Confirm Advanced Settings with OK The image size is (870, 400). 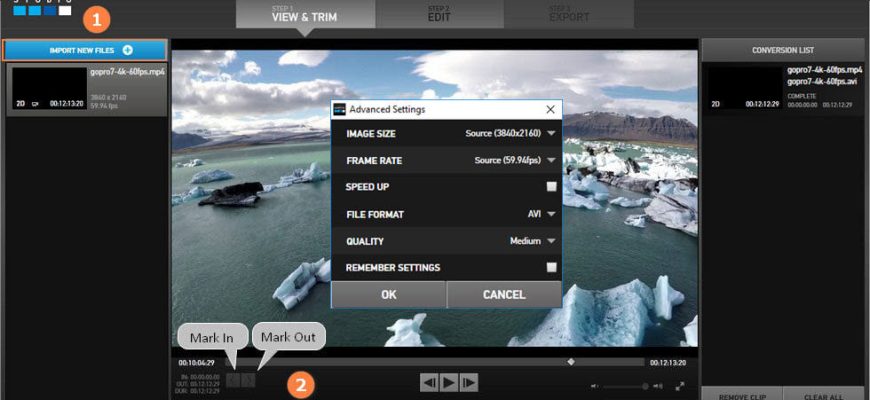(x=389, y=295)
